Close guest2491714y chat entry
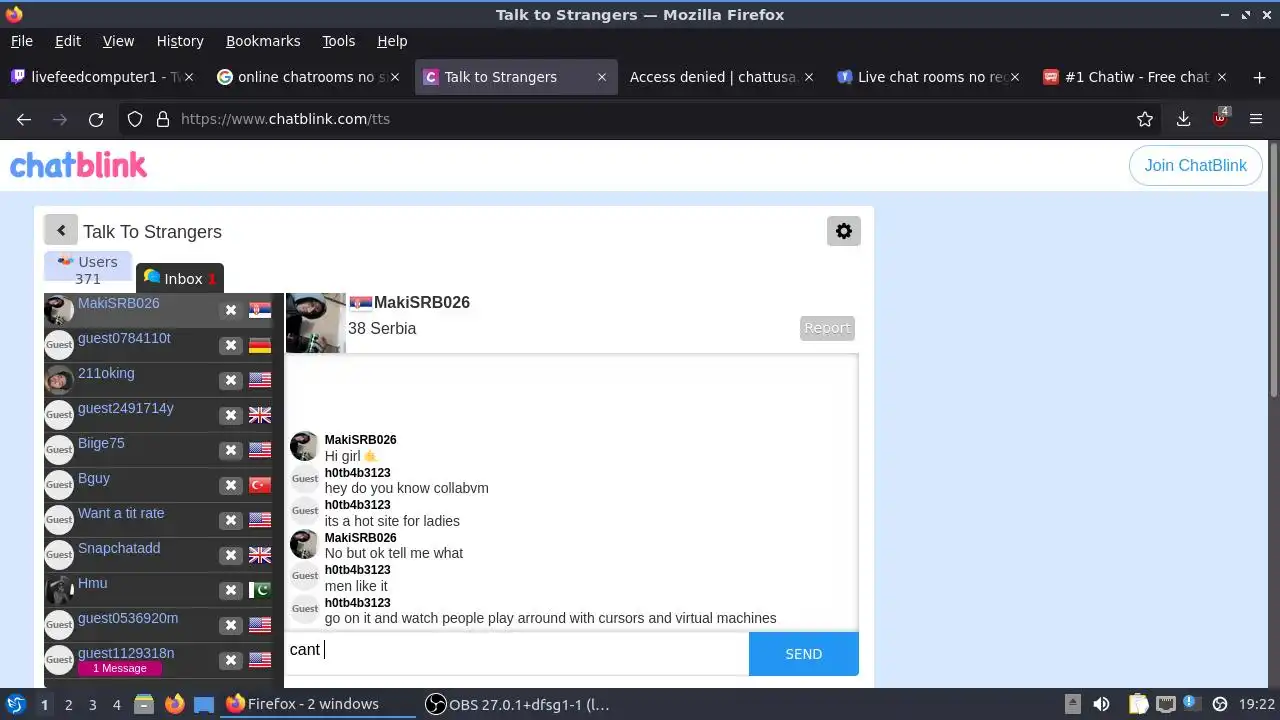The height and width of the screenshot is (720, 1280). point(231,415)
